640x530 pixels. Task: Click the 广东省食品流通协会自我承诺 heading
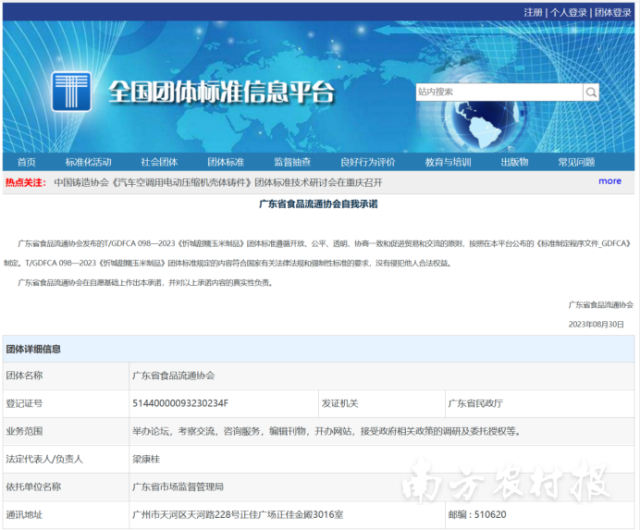[318, 204]
